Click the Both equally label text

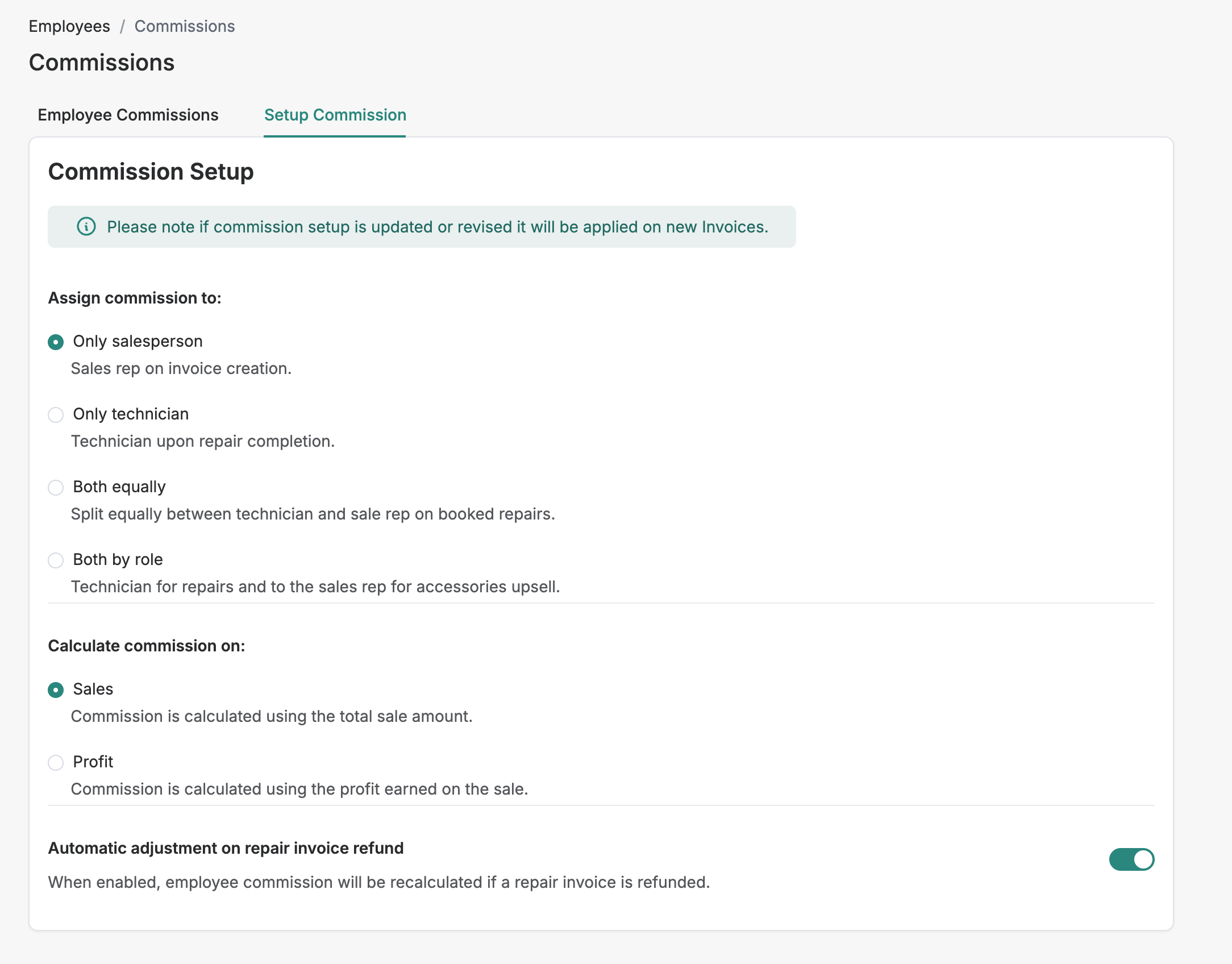point(119,487)
